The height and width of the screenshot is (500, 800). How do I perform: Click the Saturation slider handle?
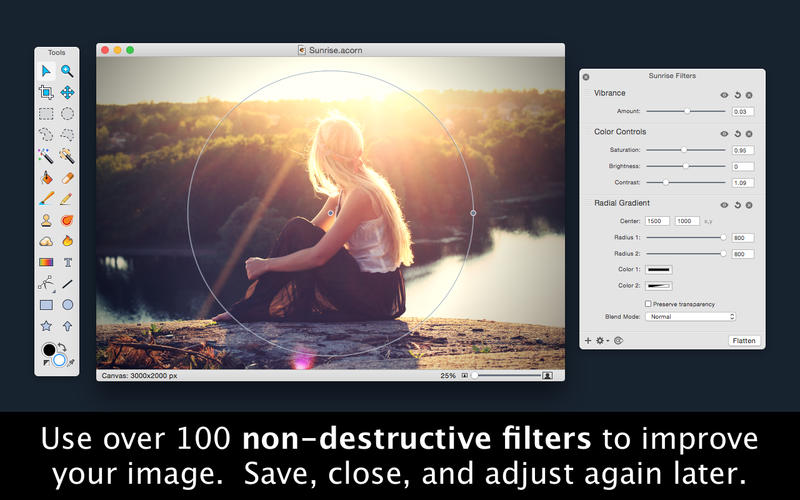tap(684, 150)
